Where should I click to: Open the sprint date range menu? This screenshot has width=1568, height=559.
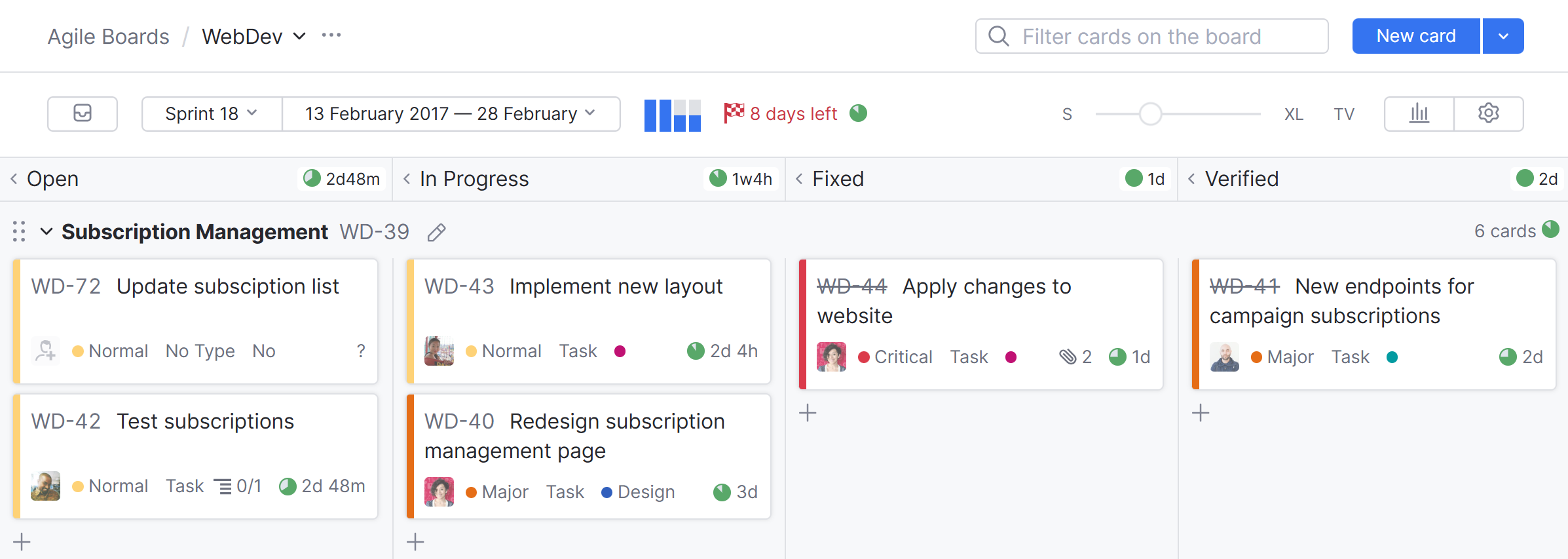pyautogui.click(x=451, y=113)
